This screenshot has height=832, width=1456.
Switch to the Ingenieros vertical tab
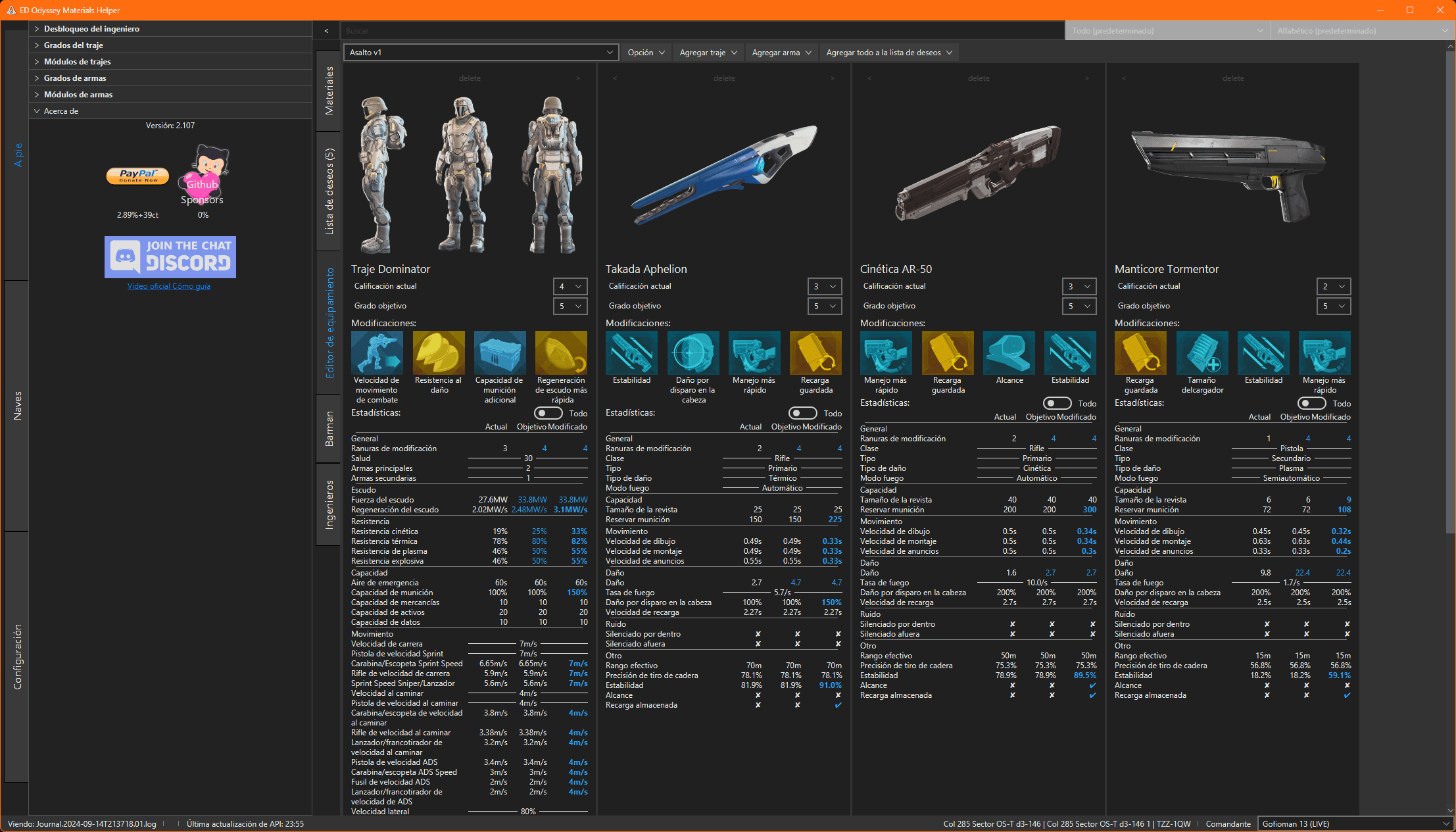tap(329, 504)
